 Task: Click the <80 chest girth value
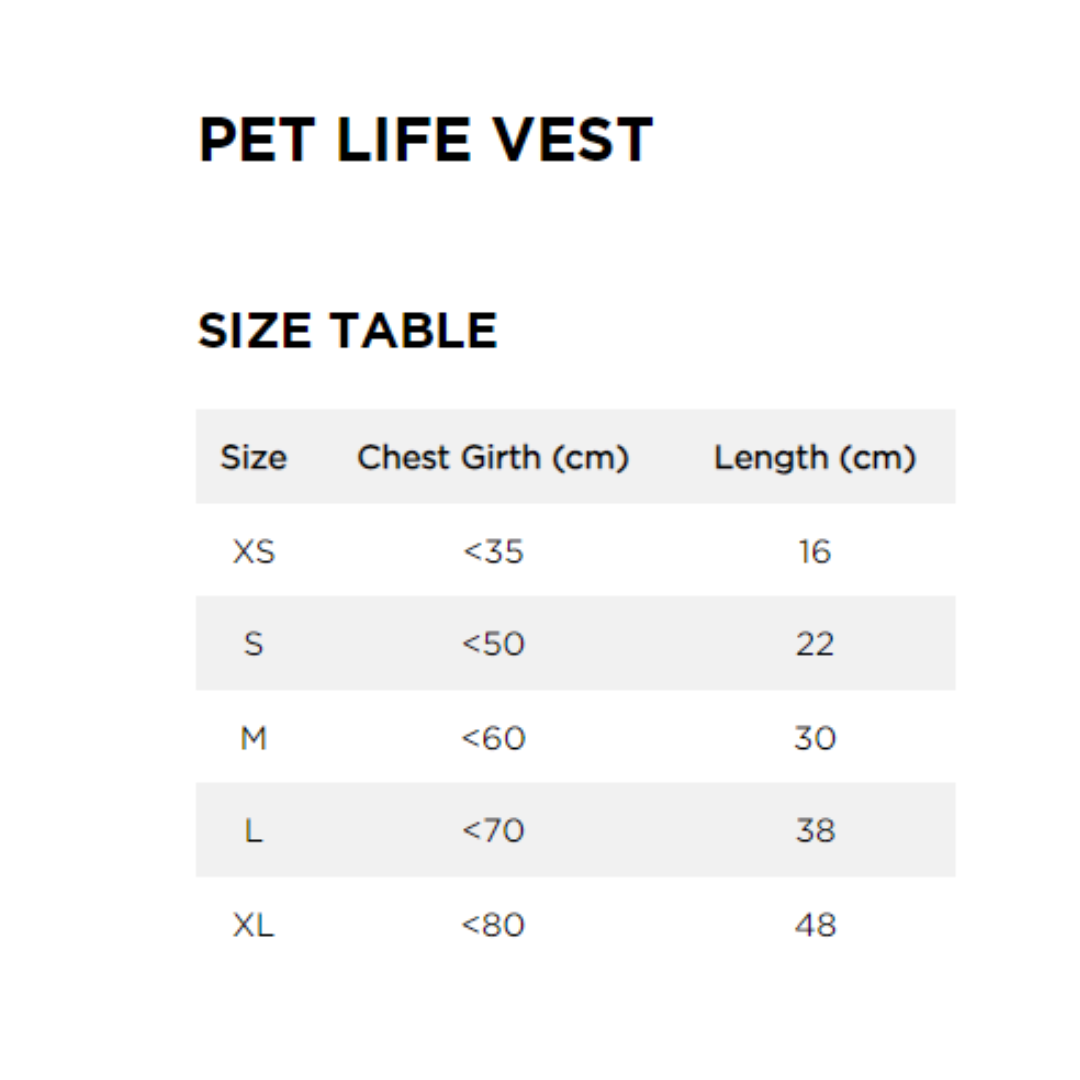493,925
